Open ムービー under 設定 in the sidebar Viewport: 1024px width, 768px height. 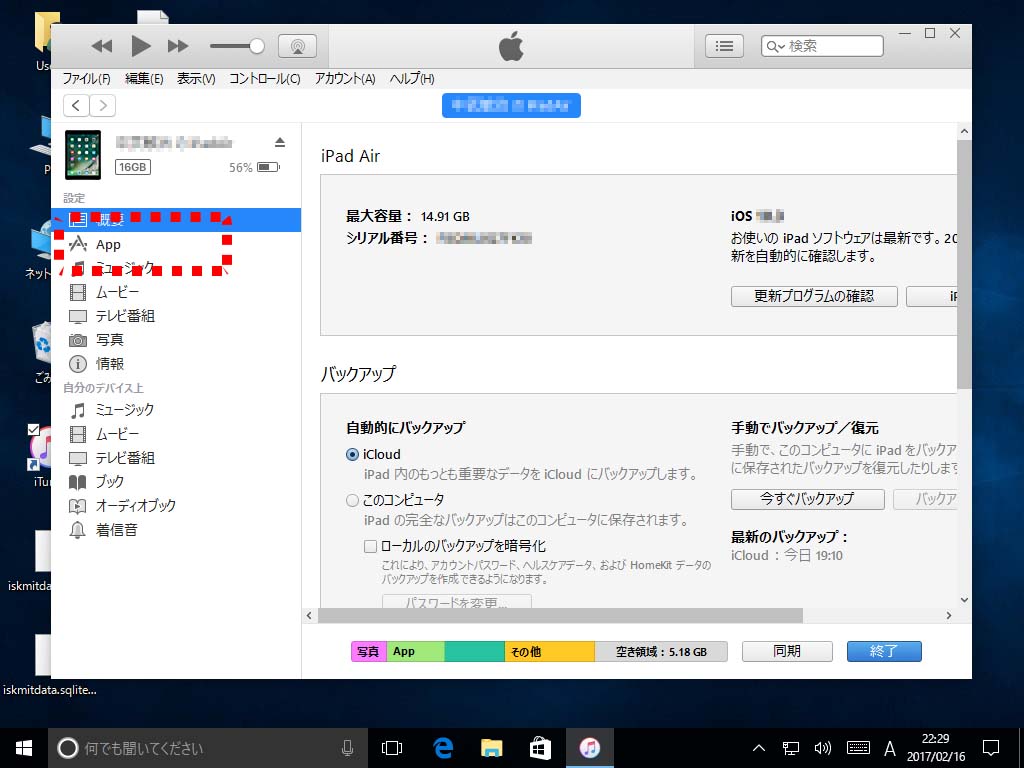(x=117, y=292)
